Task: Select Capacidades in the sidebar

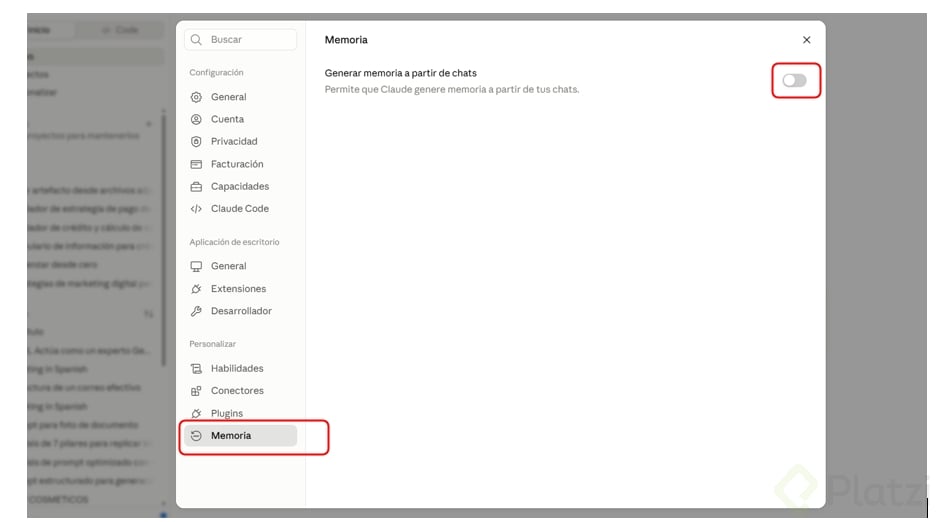Action: 240,186
